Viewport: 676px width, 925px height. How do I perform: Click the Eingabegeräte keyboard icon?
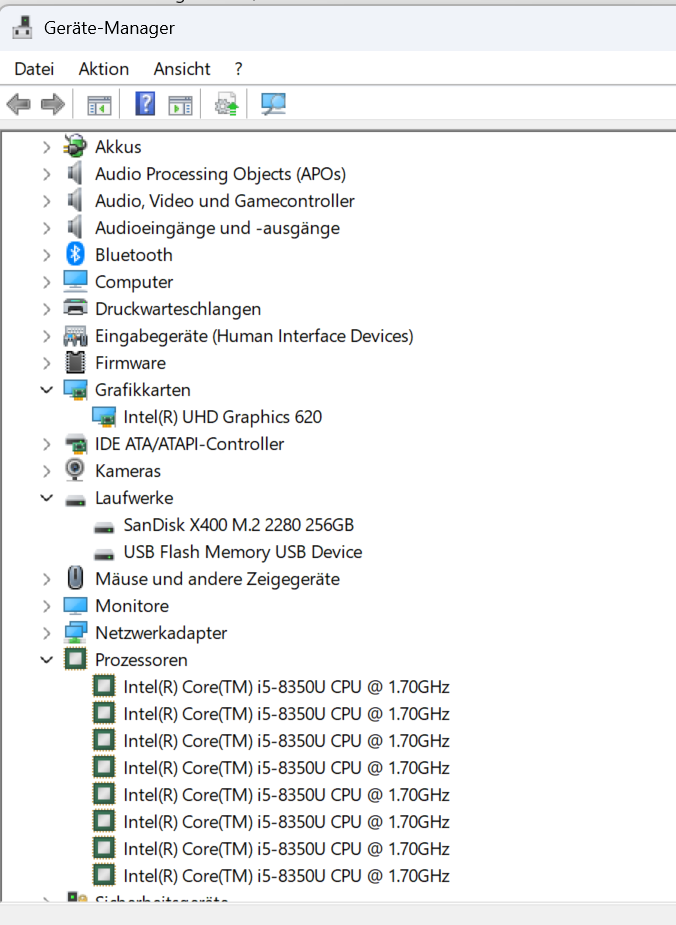[75, 336]
